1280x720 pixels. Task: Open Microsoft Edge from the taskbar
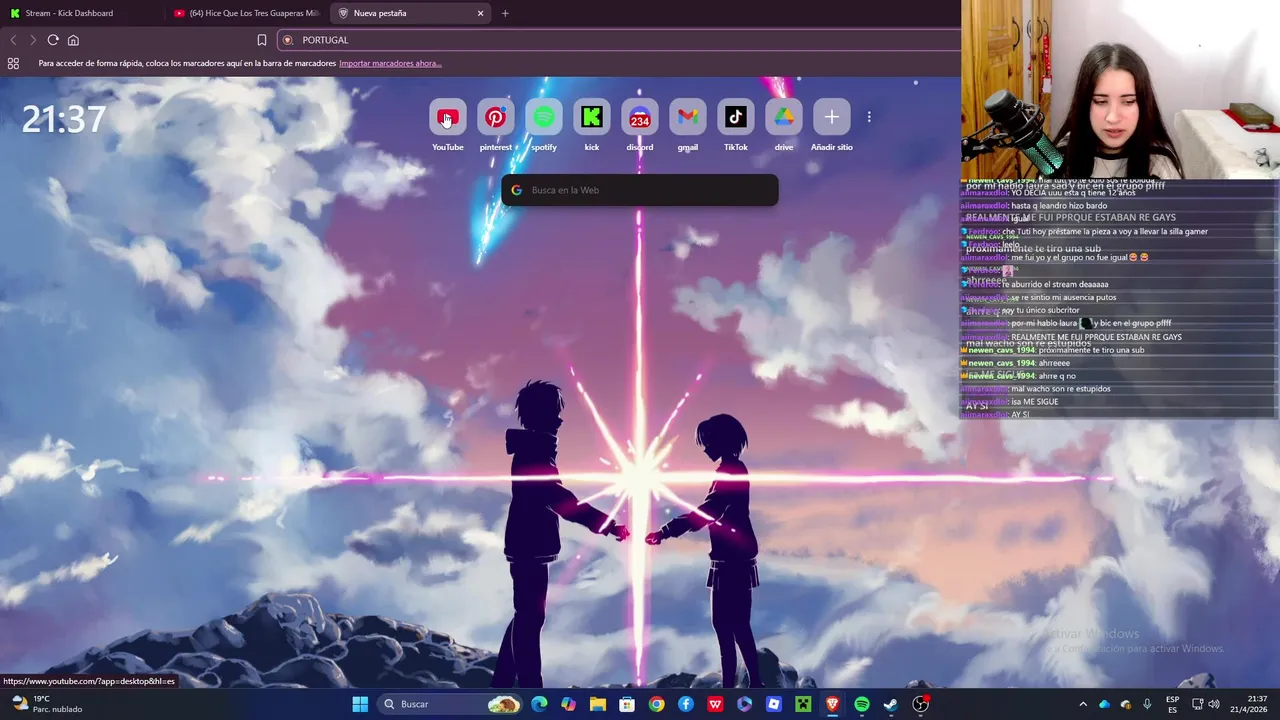pyautogui.click(x=540, y=704)
